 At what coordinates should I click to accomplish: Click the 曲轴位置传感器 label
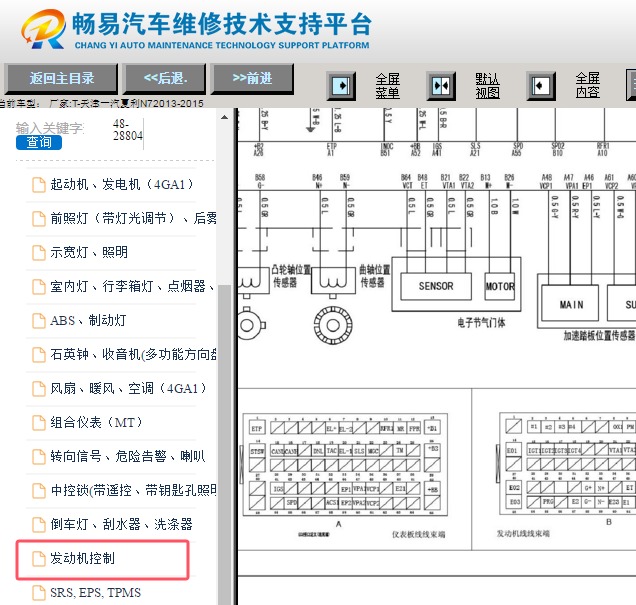(375, 276)
